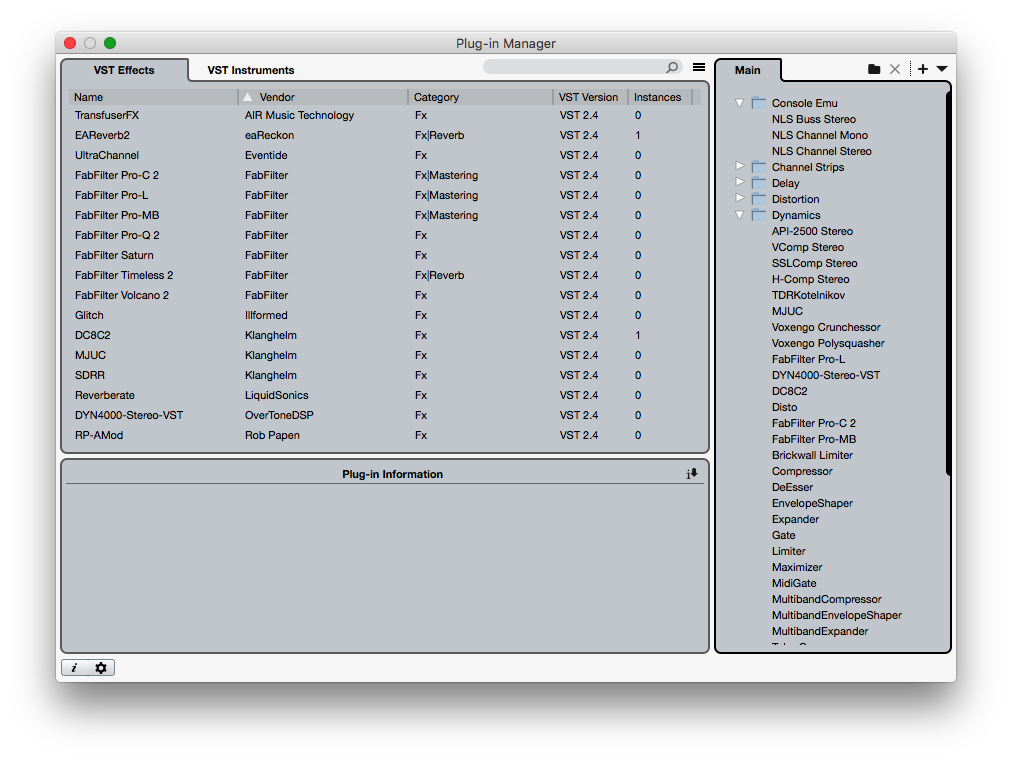This screenshot has height=762, width=1012.
Task: Click the plug-in information download arrow icon
Action: pyautogui.click(x=692, y=474)
